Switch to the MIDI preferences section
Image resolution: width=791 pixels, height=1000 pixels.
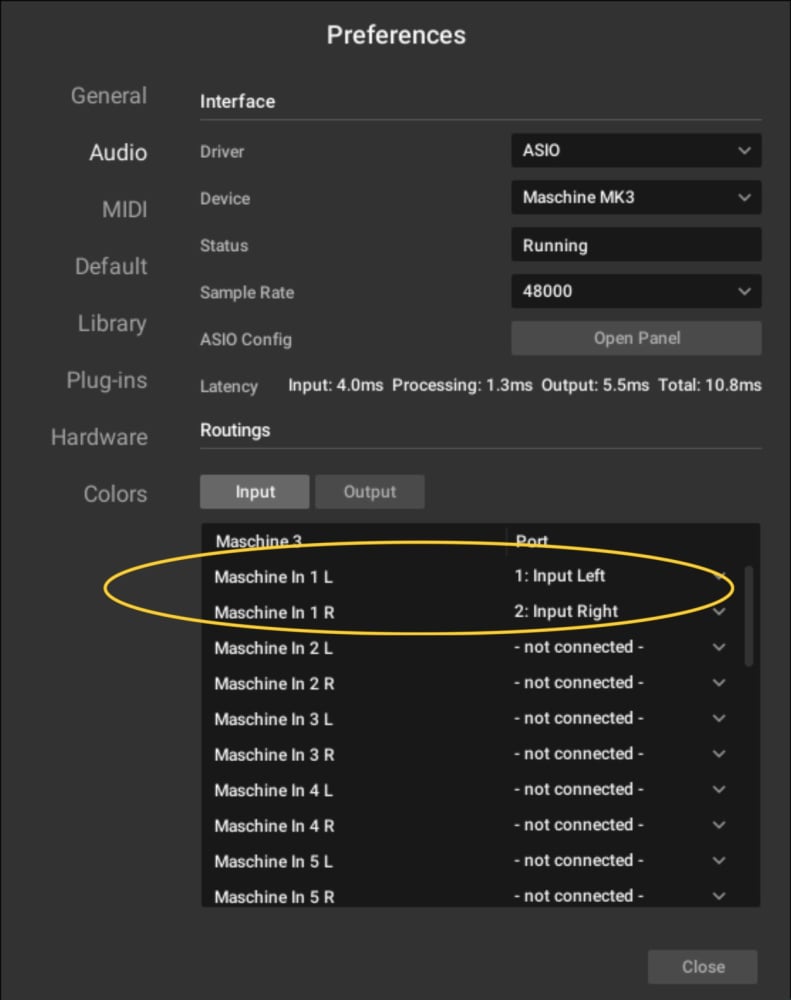(x=124, y=209)
